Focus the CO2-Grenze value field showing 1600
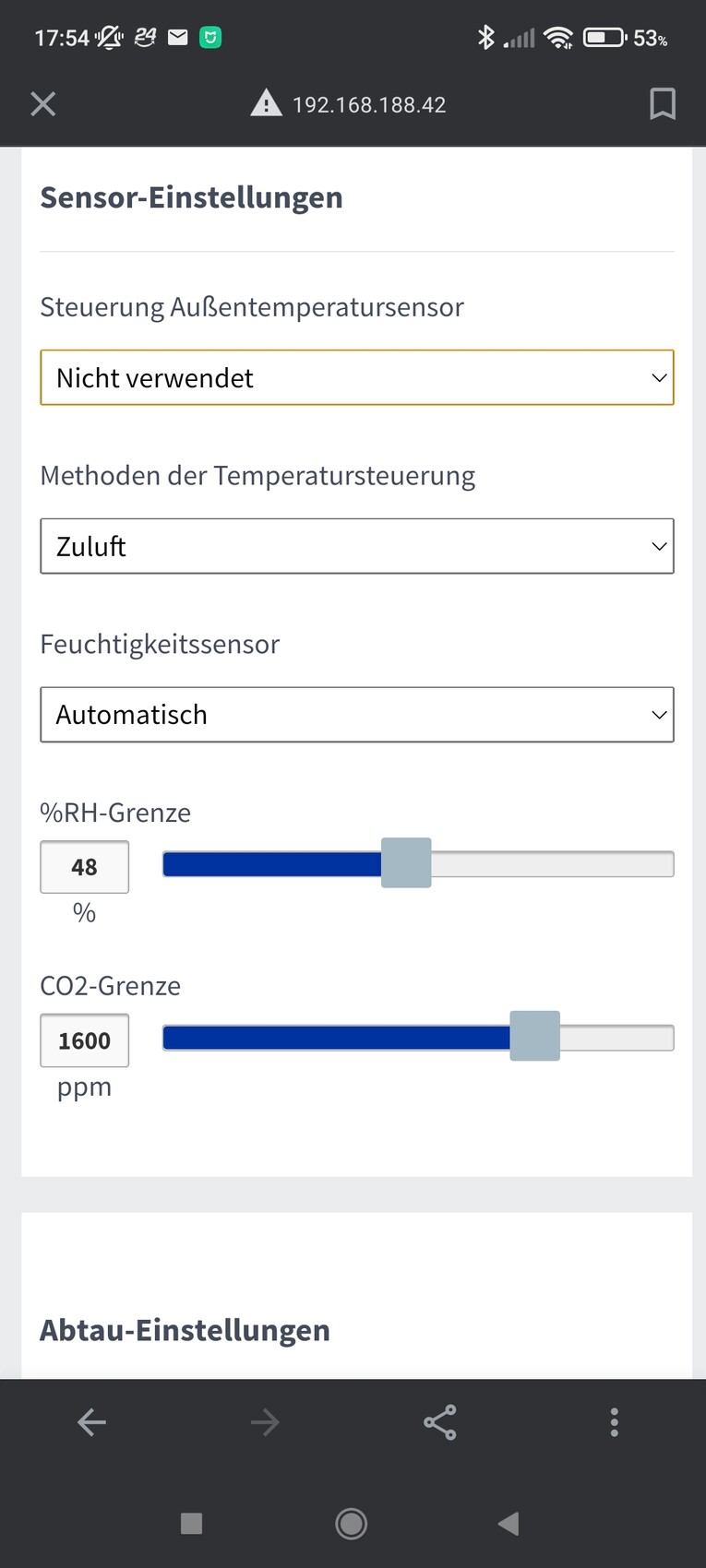The width and height of the screenshot is (706, 1568). [x=84, y=1040]
